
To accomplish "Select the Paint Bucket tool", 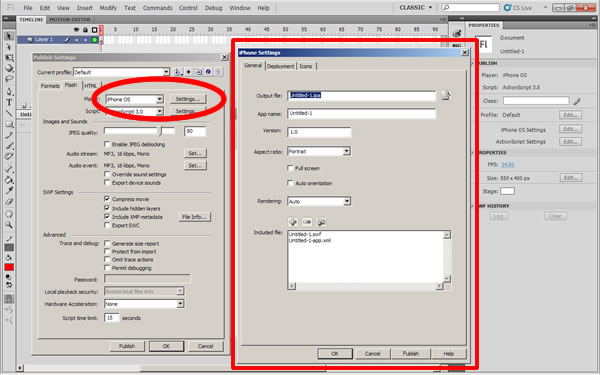I will click(x=9, y=180).
